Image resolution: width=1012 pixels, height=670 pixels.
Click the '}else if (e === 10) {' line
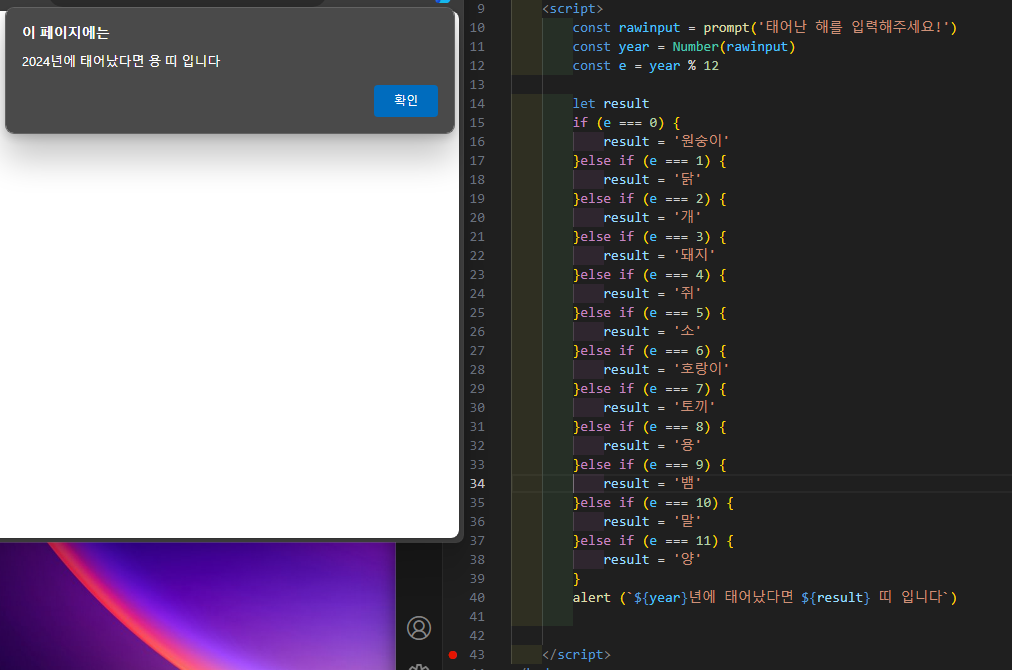pyautogui.click(x=653, y=503)
